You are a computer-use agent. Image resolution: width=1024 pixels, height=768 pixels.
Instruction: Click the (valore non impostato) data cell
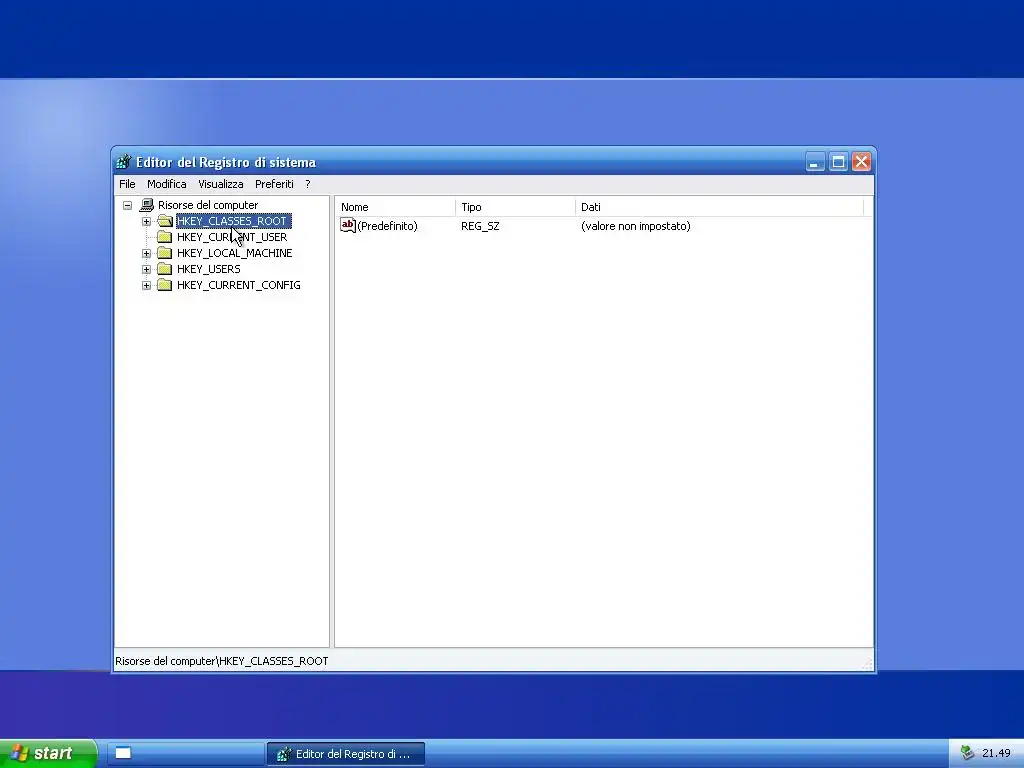635,226
